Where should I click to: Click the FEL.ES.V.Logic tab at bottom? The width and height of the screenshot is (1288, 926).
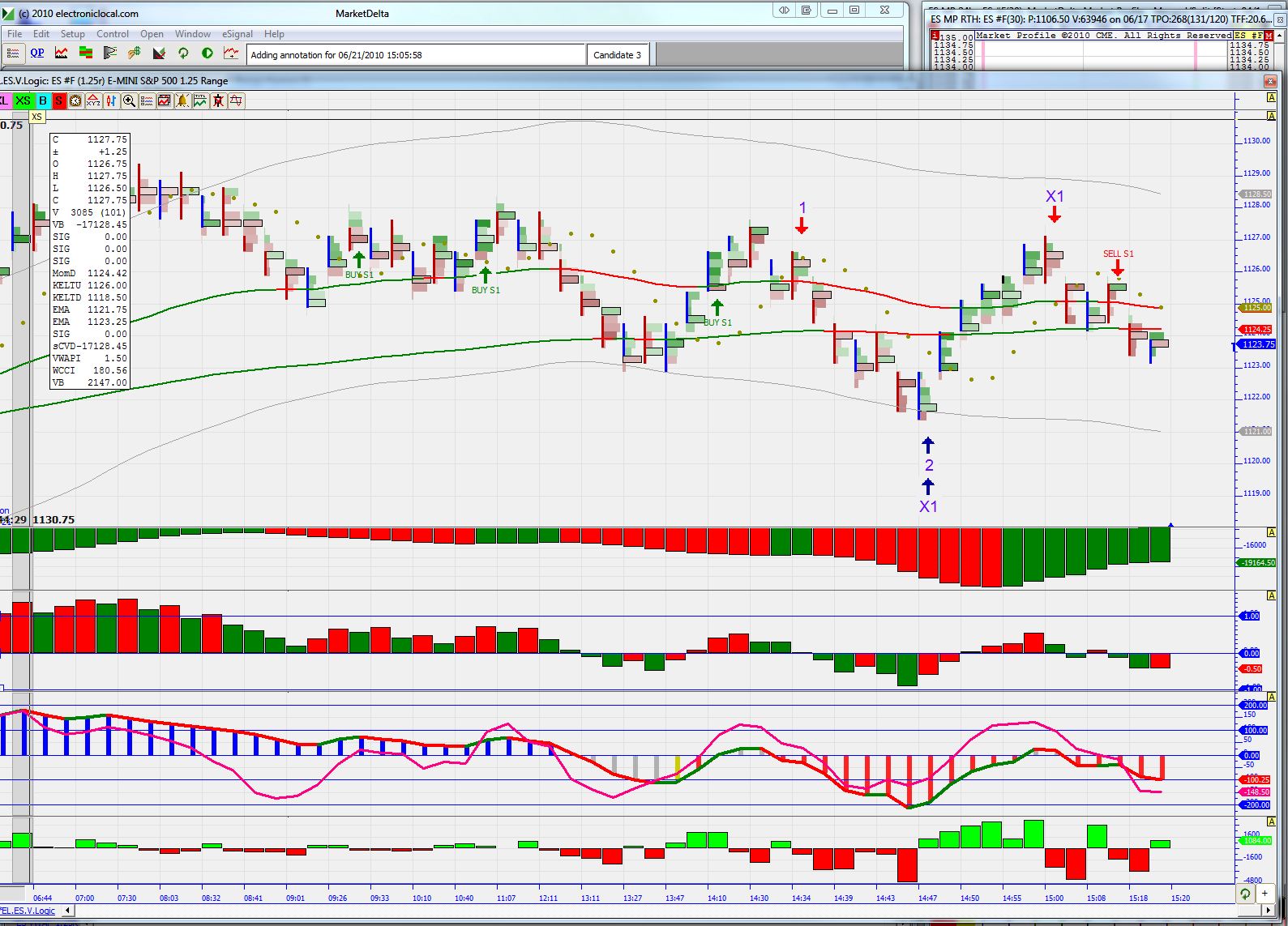(28, 911)
